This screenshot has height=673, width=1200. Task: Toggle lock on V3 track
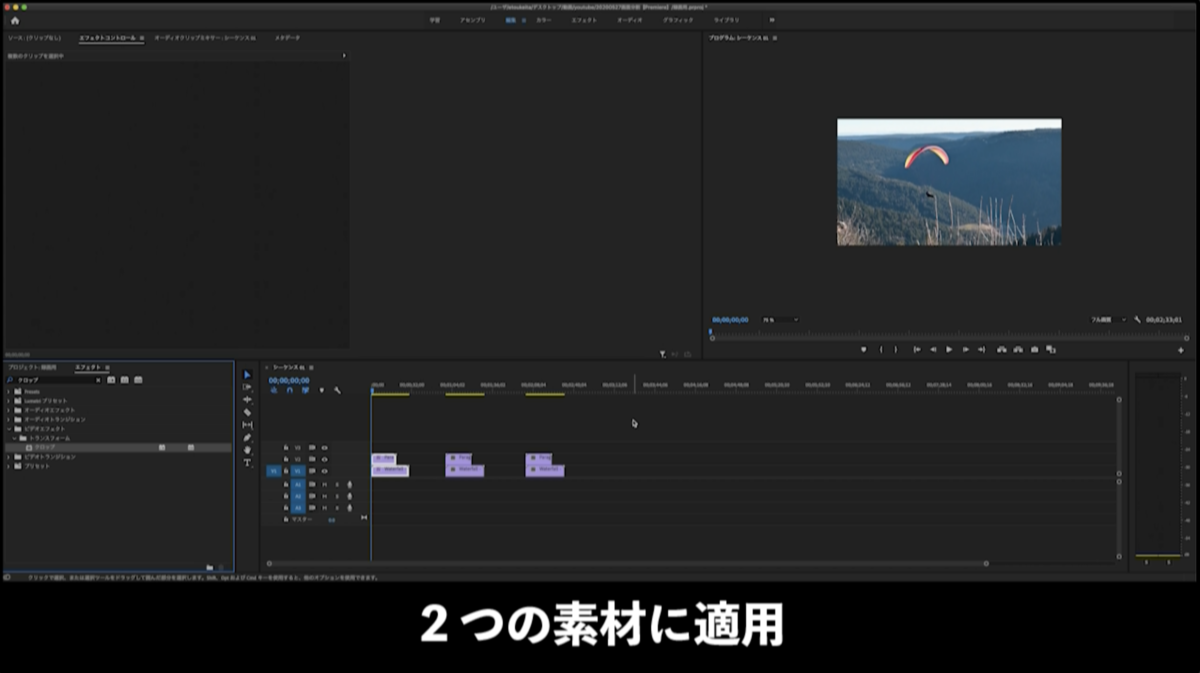pos(286,447)
